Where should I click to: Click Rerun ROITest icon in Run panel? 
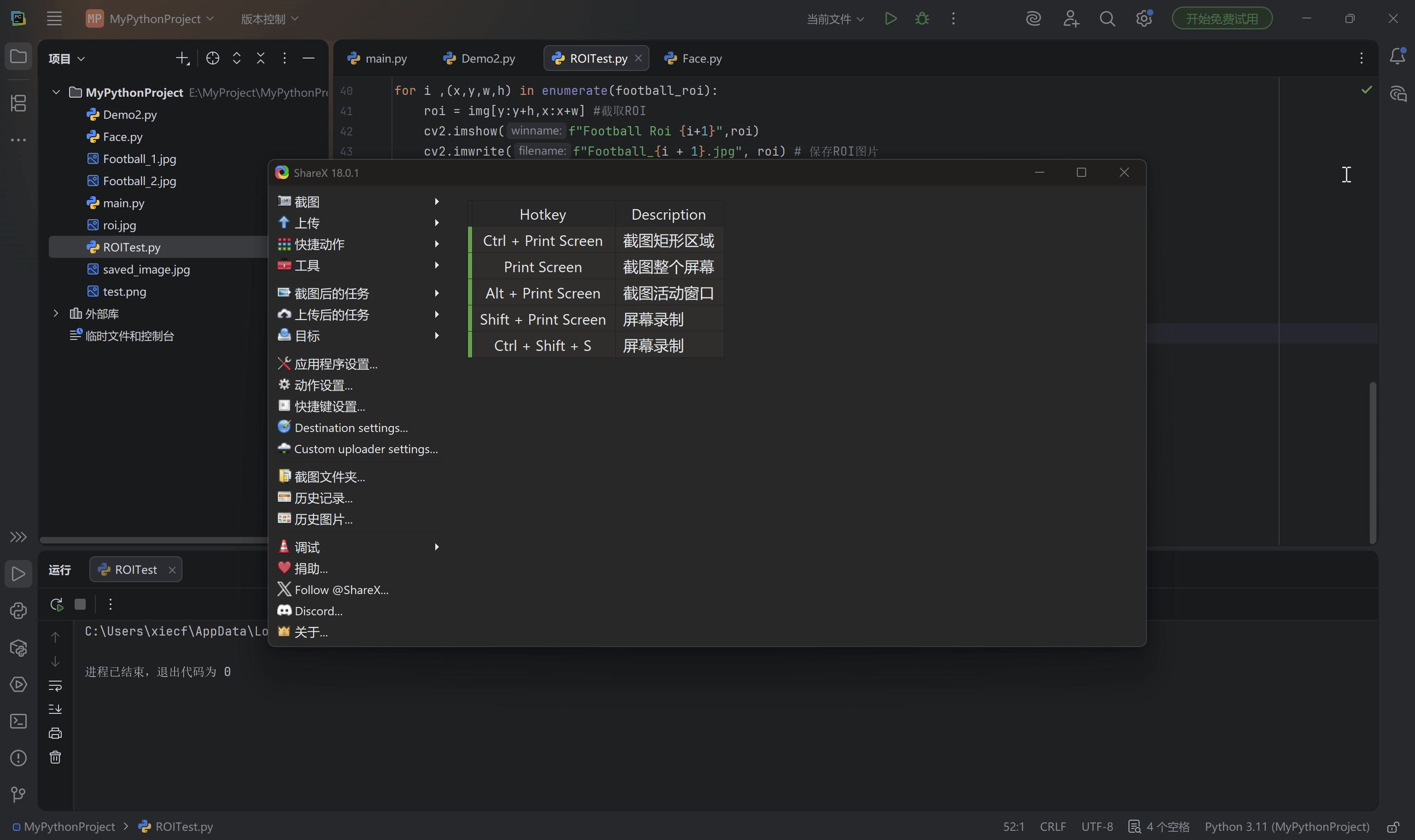pos(56,604)
